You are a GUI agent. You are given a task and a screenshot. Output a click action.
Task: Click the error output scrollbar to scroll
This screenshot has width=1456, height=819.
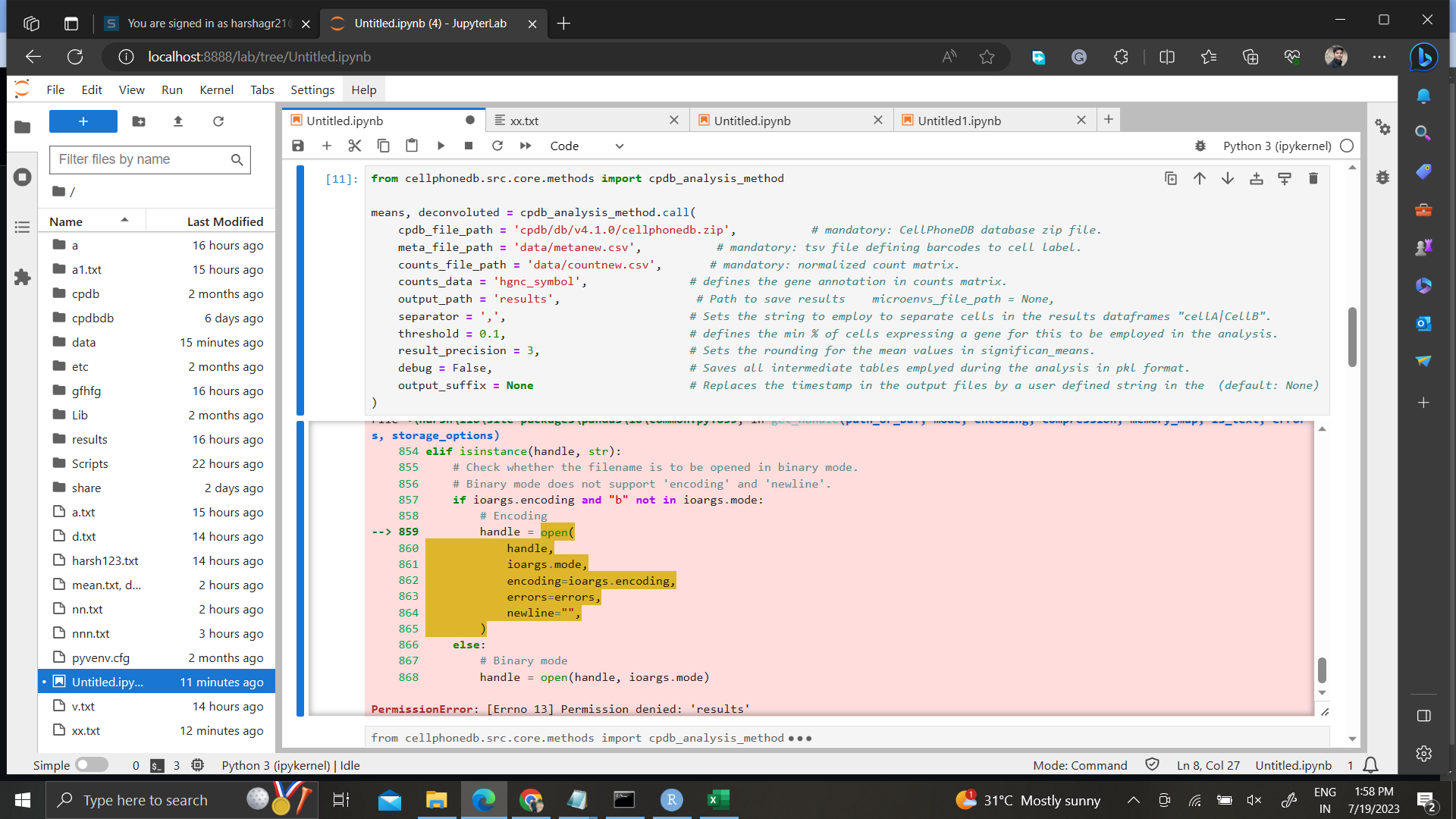coord(1323,670)
